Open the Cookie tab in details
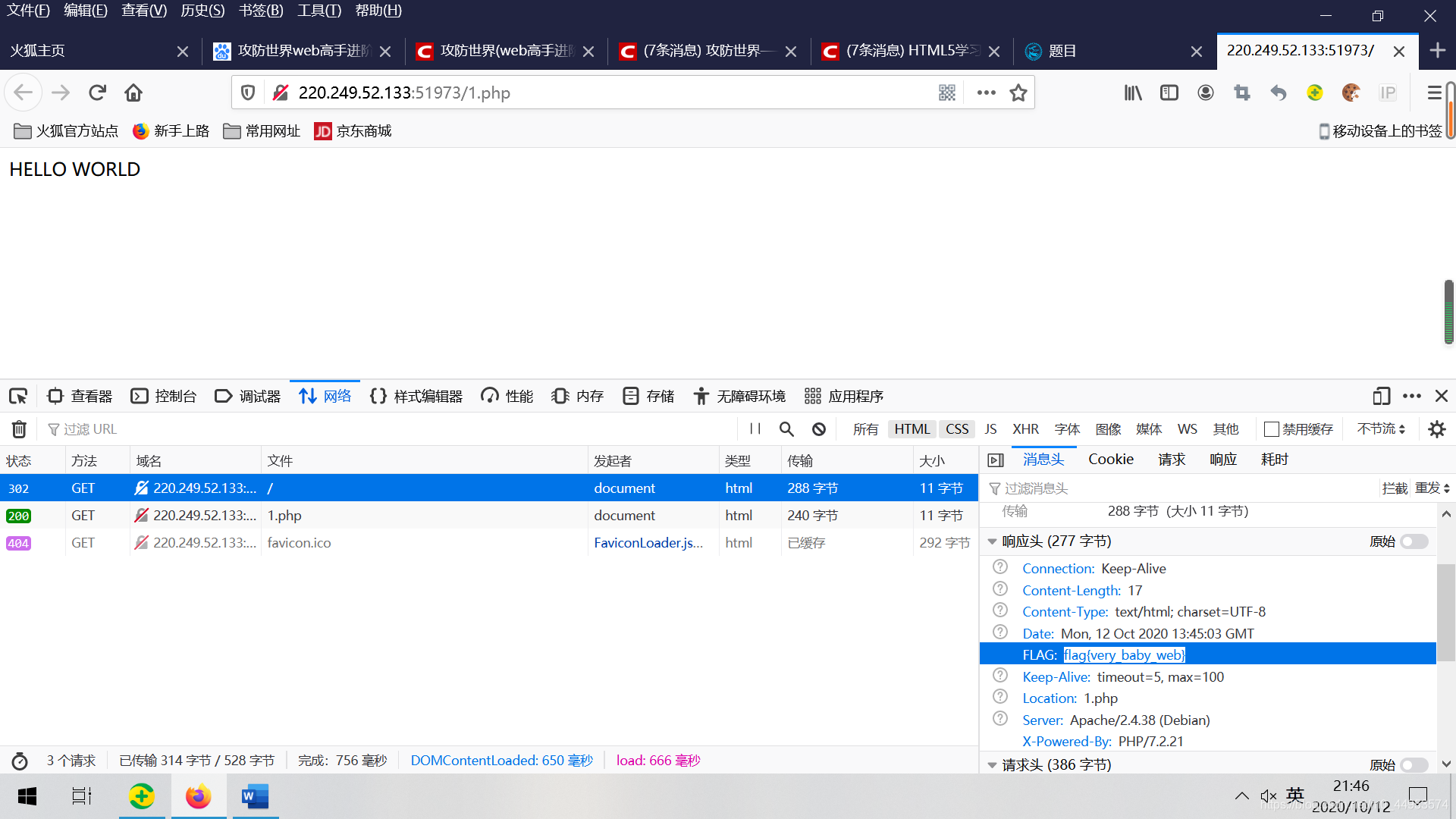This screenshot has width=1456, height=819. pyautogui.click(x=1111, y=460)
